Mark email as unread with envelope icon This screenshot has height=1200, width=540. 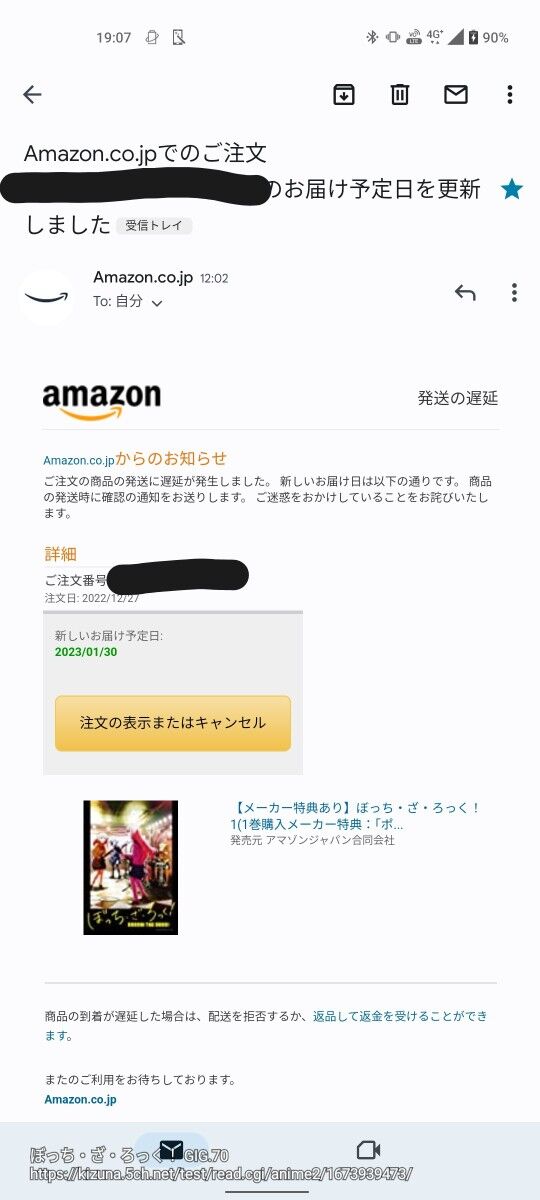(x=456, y=95)
